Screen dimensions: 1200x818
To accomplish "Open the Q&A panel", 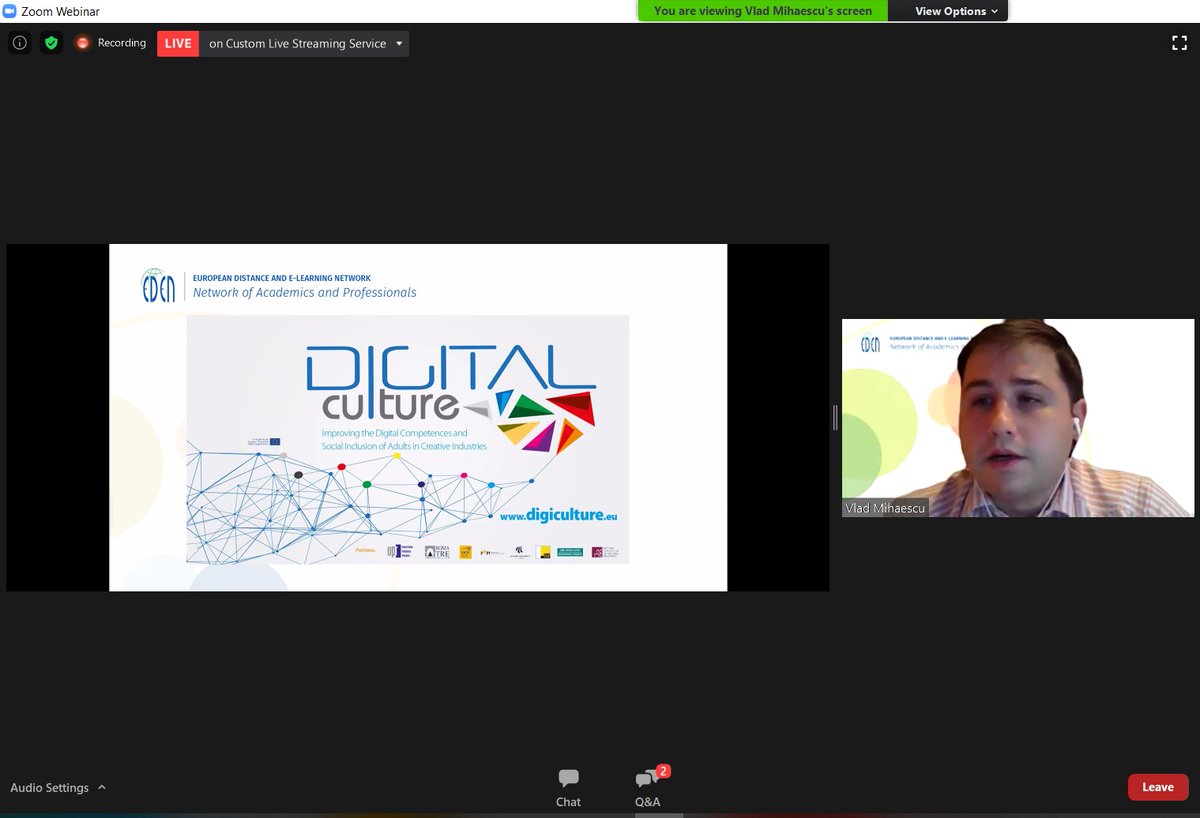I will point(648,788).
